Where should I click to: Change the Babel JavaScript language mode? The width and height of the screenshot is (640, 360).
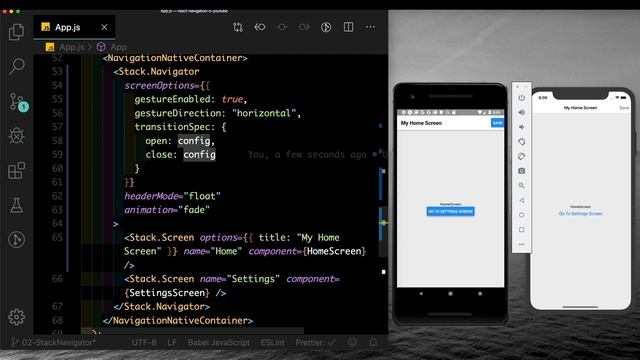click(x=219, y=342)
